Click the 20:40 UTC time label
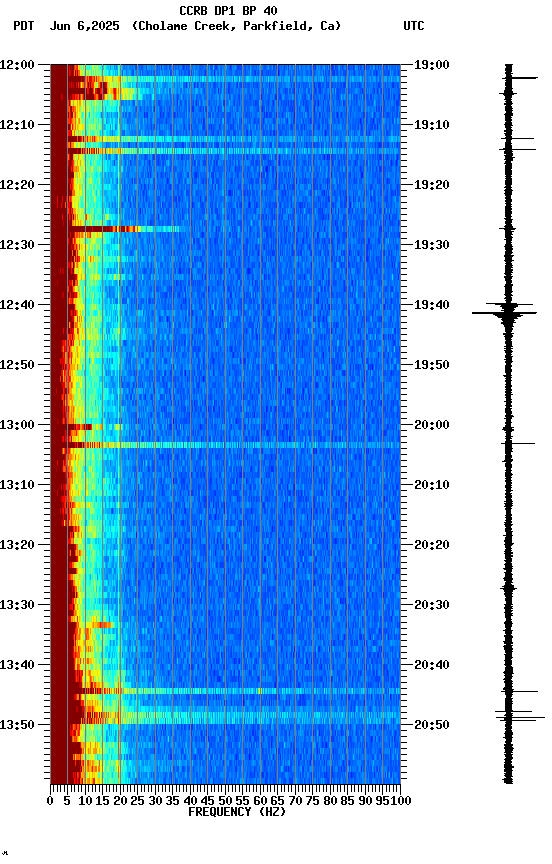This screenshot has width=552, height=864. (432, 666)
